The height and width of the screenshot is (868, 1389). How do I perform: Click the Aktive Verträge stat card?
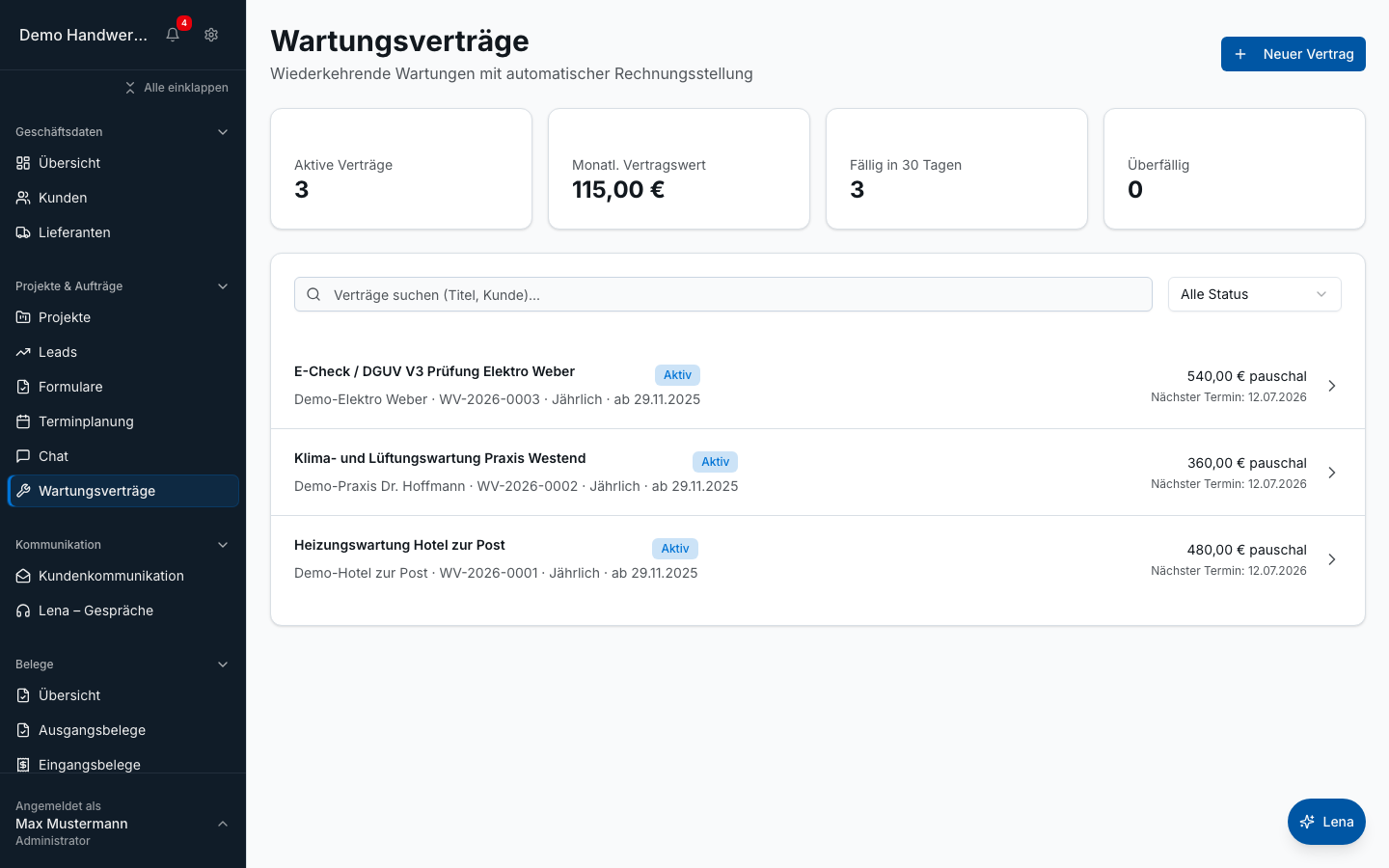pos(401,169)
